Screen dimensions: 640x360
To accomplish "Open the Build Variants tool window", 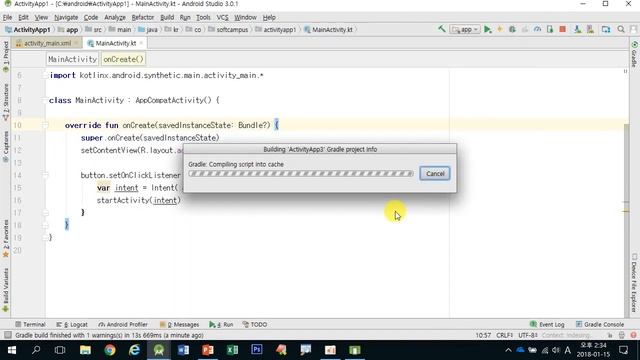I will pos(5,290).
